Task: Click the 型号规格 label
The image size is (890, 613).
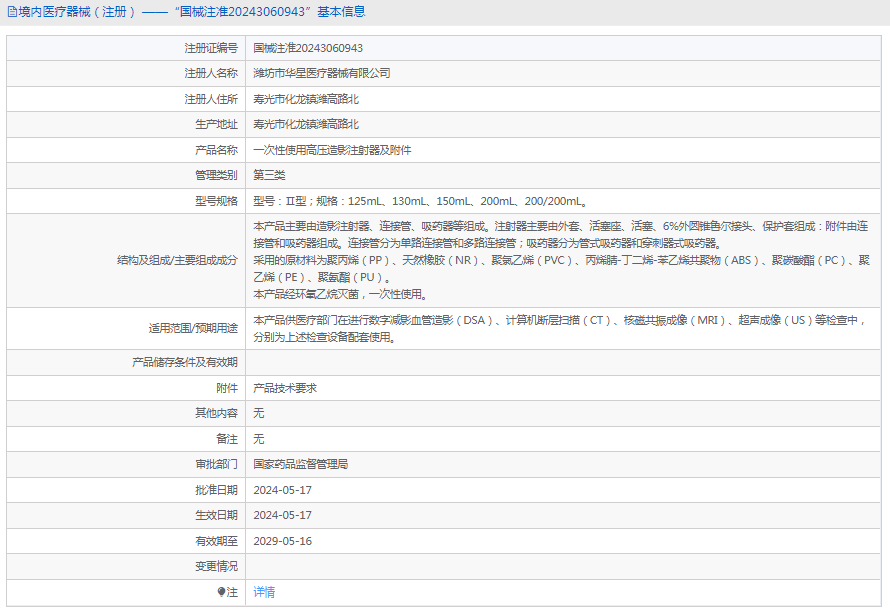Action: point(216,201)
